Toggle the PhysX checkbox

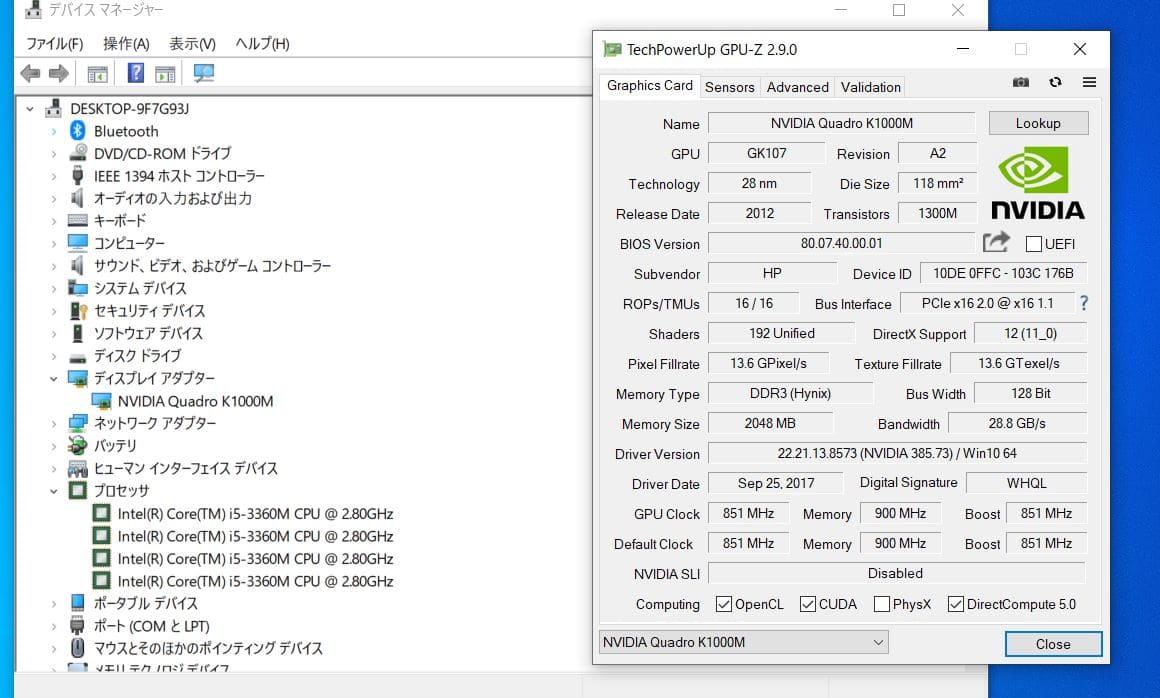click(881, 604)
